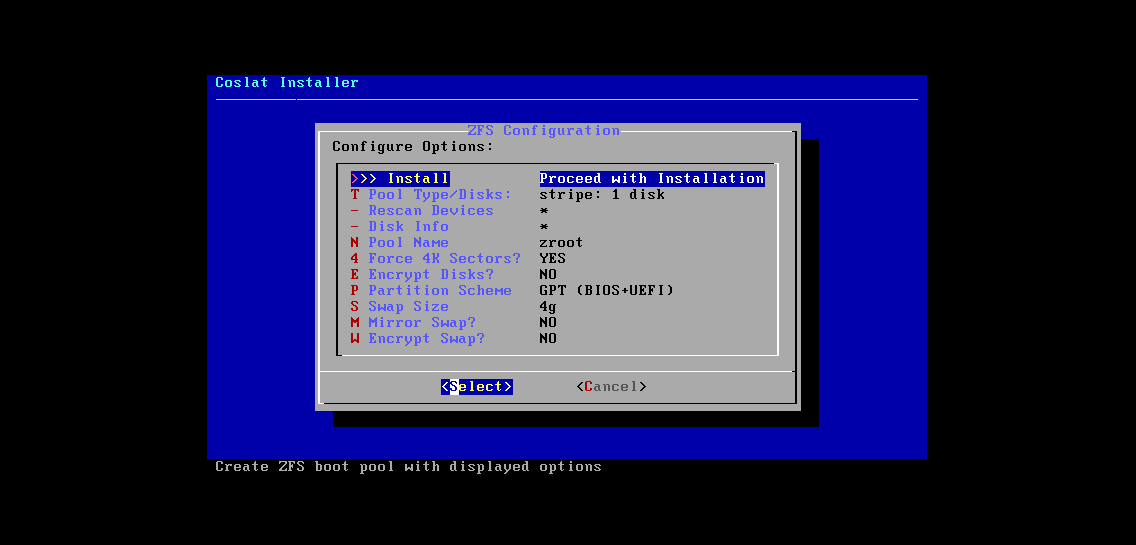1136x545 pixels.
Task: Click the 'Coslat Installer' title text
Action: click(287, 83)
